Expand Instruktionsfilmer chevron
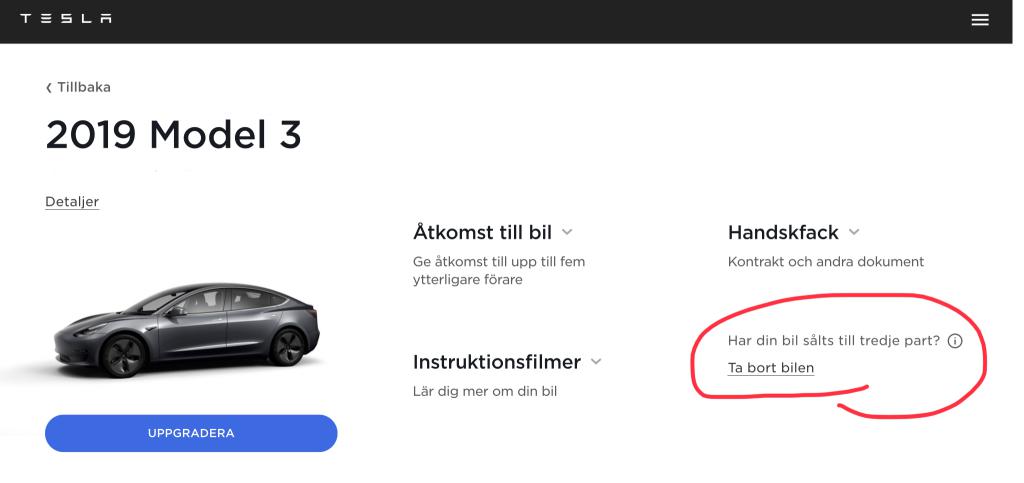The width and height of the screenshot is (1024, 483). (x=596, y=361)
